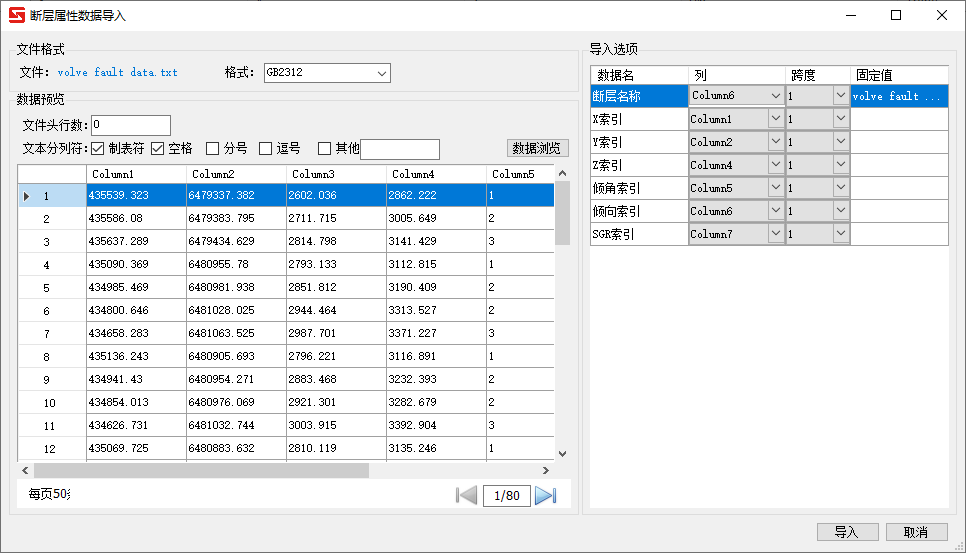This screenshot has height=553, width=966.
Task: Go to the next page arrow icon
Action: [546, 495]
